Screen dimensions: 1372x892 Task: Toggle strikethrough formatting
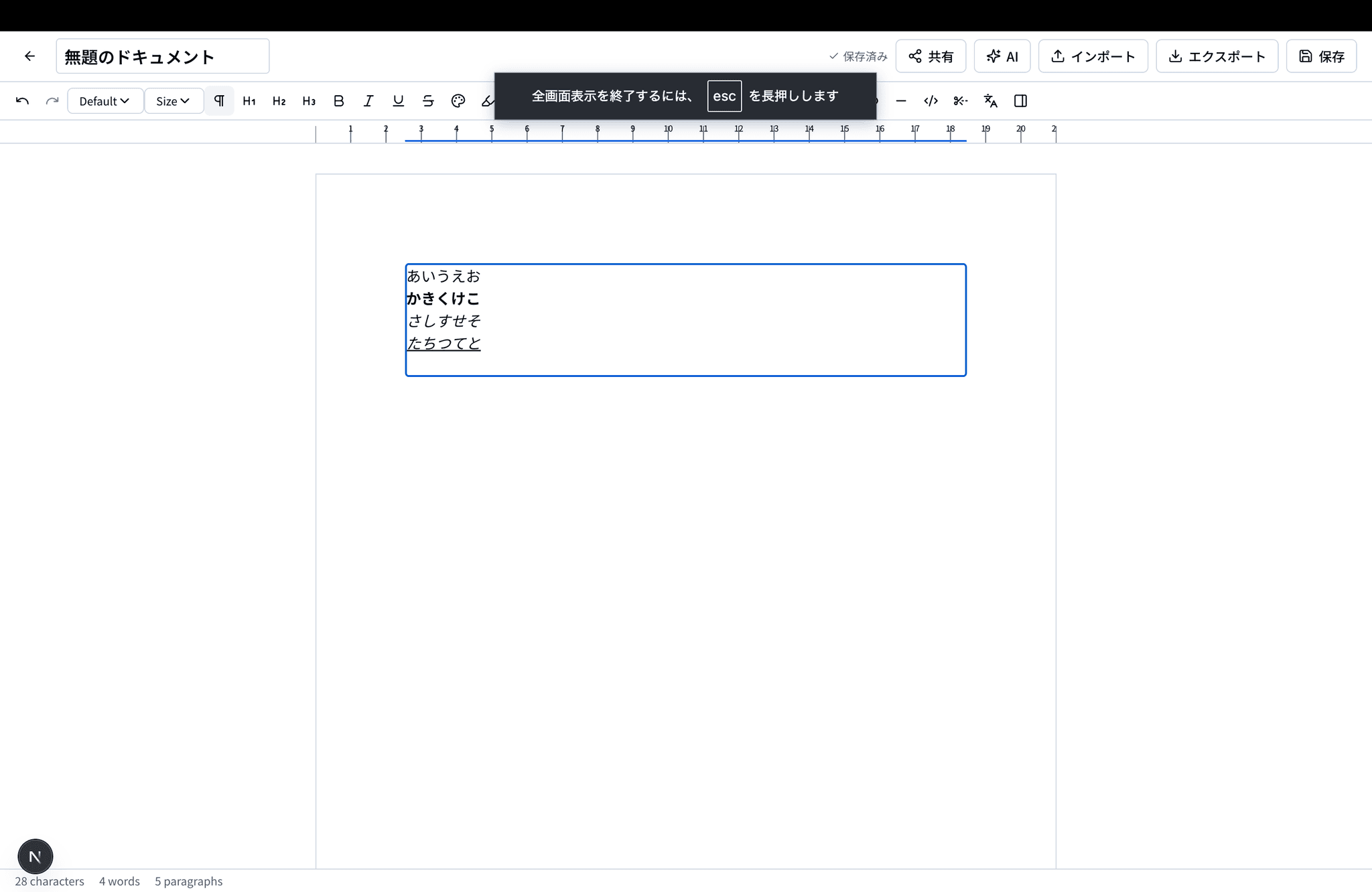[x=428, y=101]
